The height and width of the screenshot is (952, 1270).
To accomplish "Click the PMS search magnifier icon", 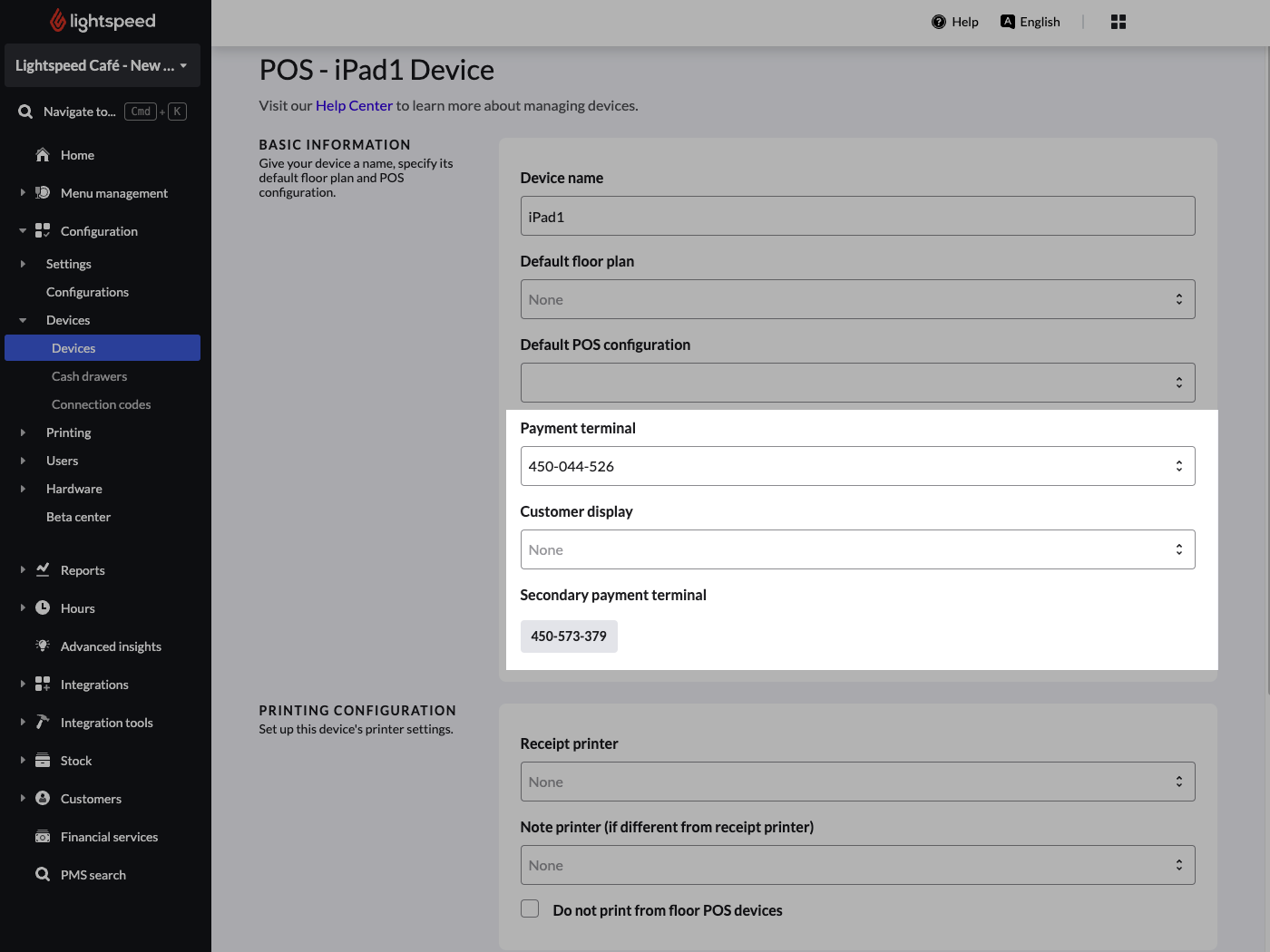I will 43,874.
